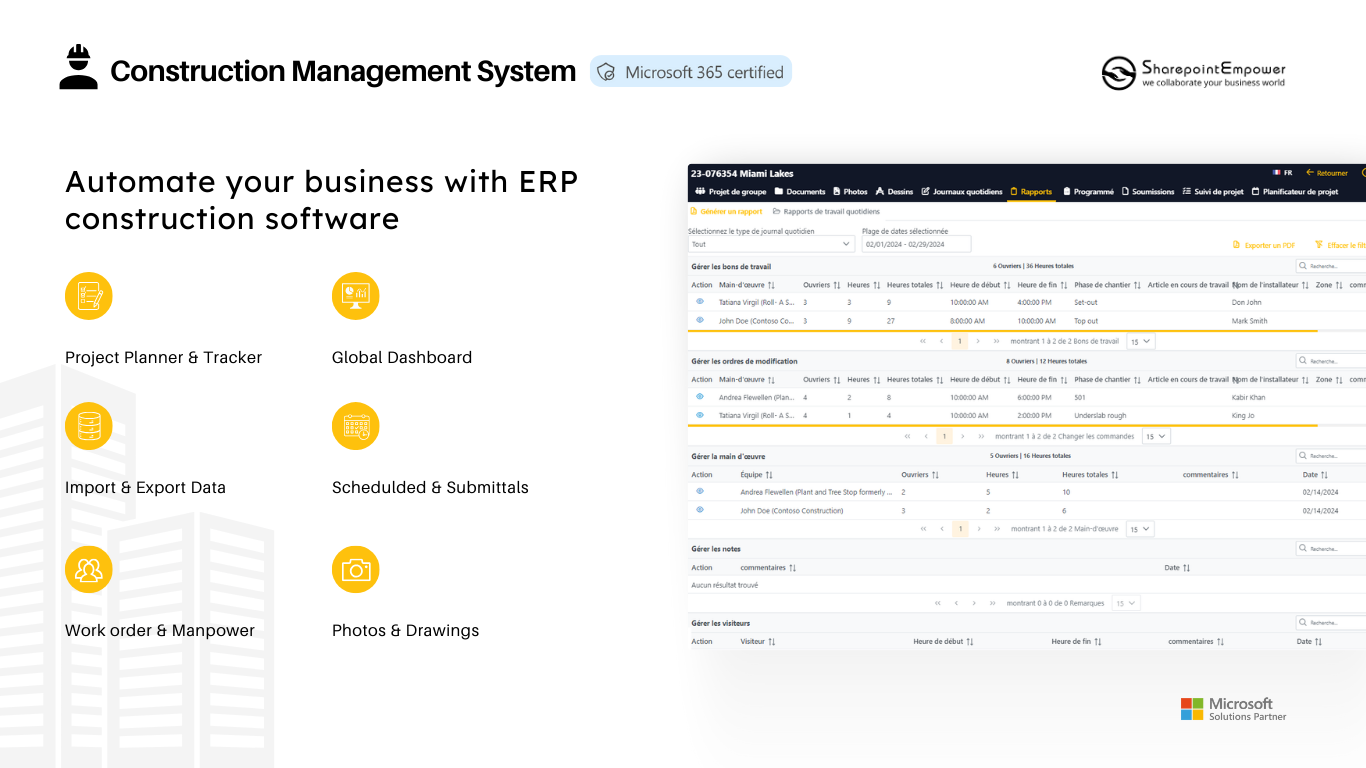Click the FR language flag icon
The image size is (1366, 768).
(x=1276, y=173)
